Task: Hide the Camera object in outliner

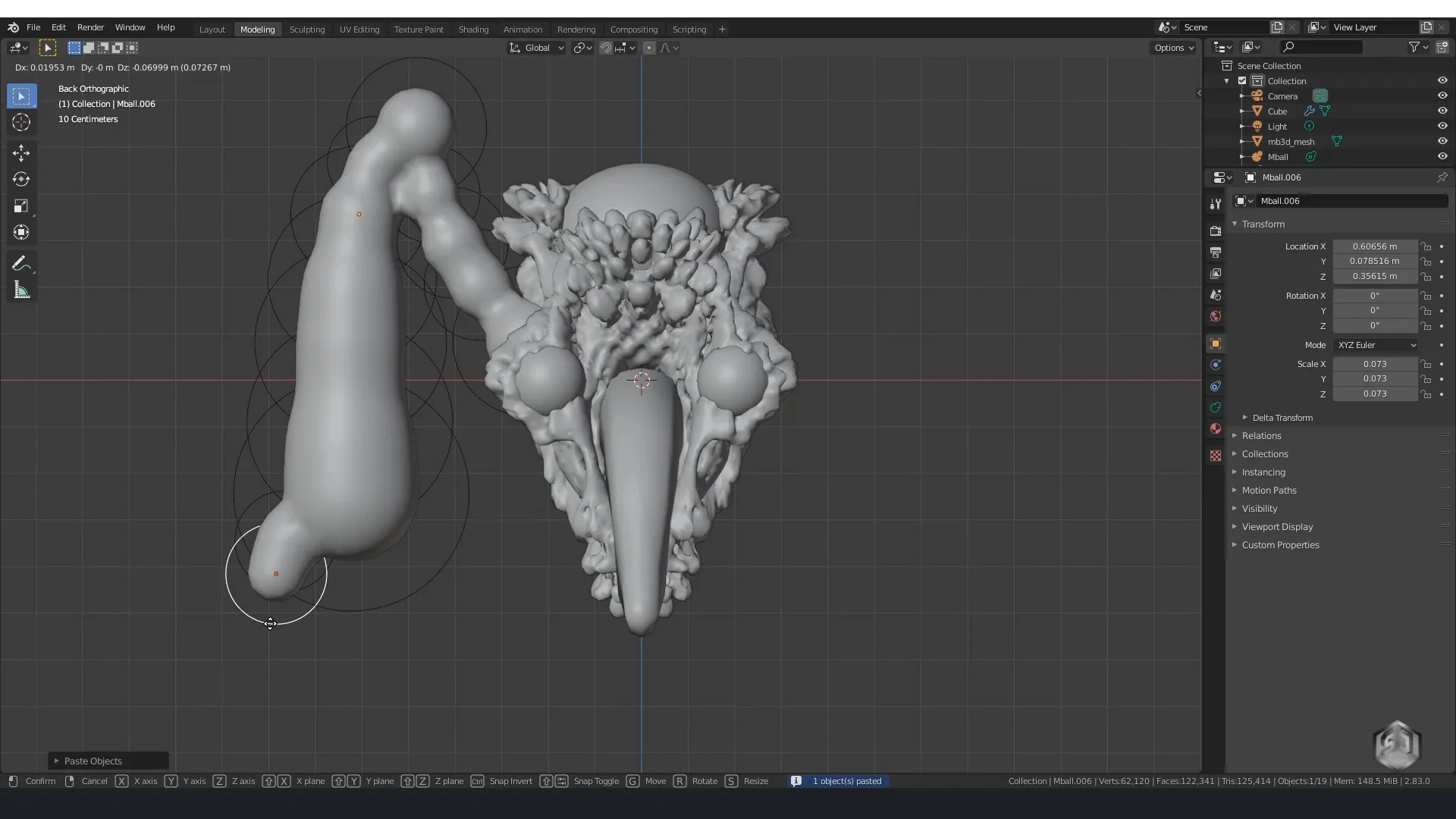Action: [1442, 96]
